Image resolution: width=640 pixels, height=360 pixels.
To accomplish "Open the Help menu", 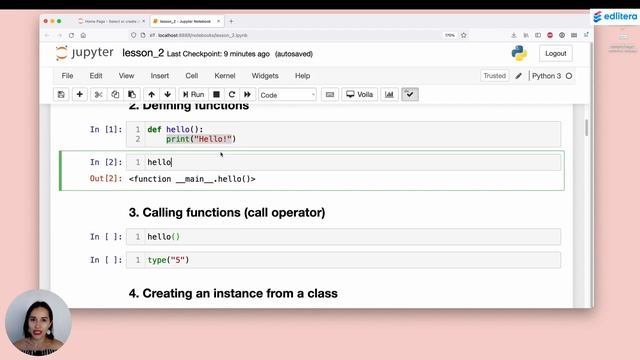I will pos(302,76).
